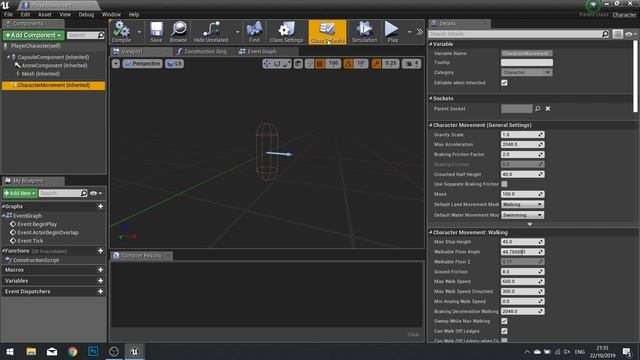Open Class Settings
The width and height of the screenshot is (640, 360).
286,32
